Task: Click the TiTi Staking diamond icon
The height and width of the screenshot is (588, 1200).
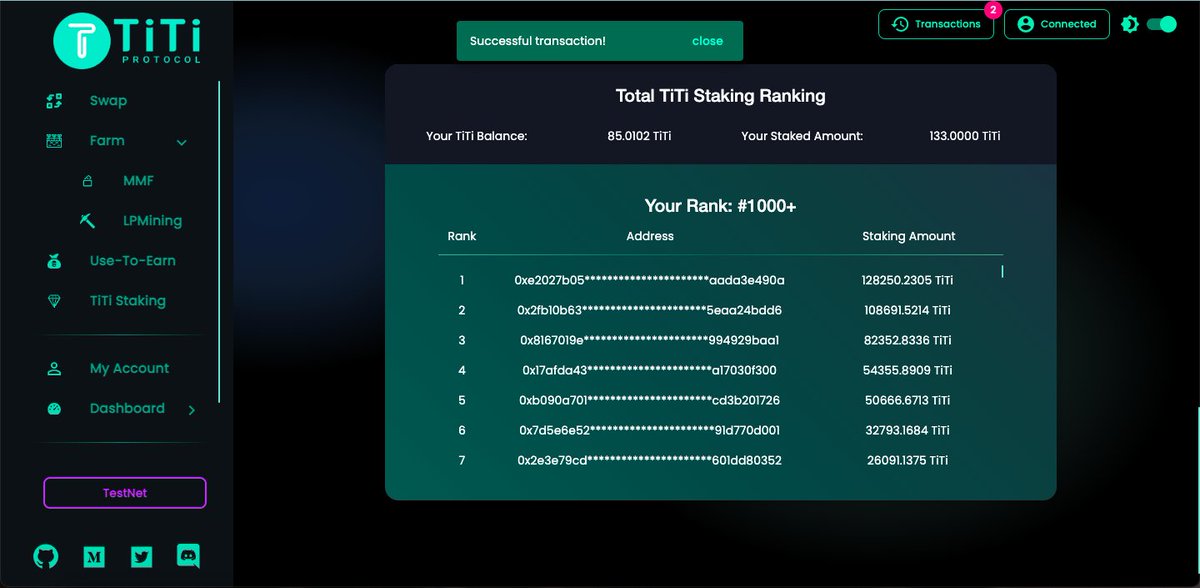Action: tap(55, 301)
